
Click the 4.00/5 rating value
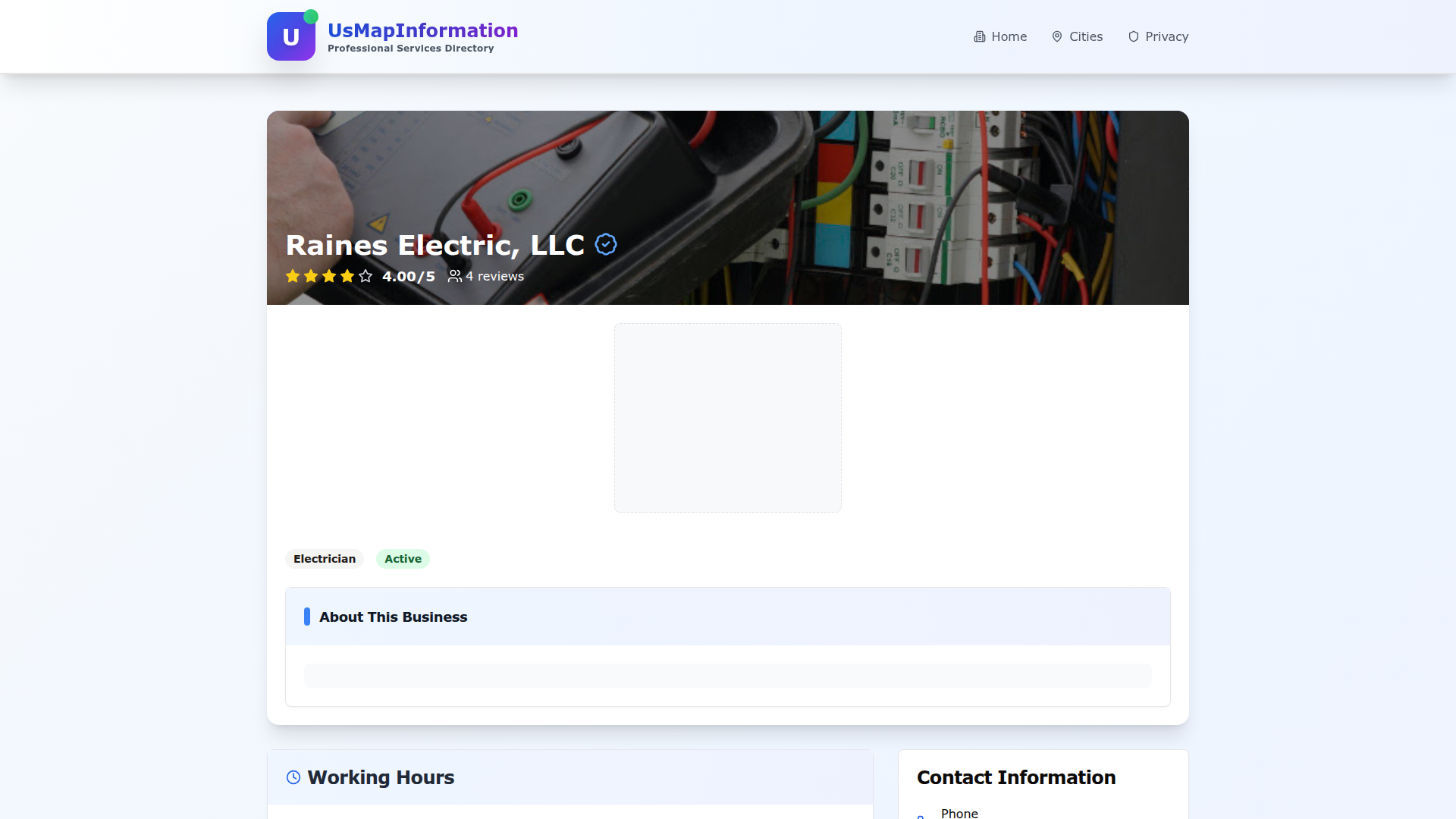coord(409,276)
